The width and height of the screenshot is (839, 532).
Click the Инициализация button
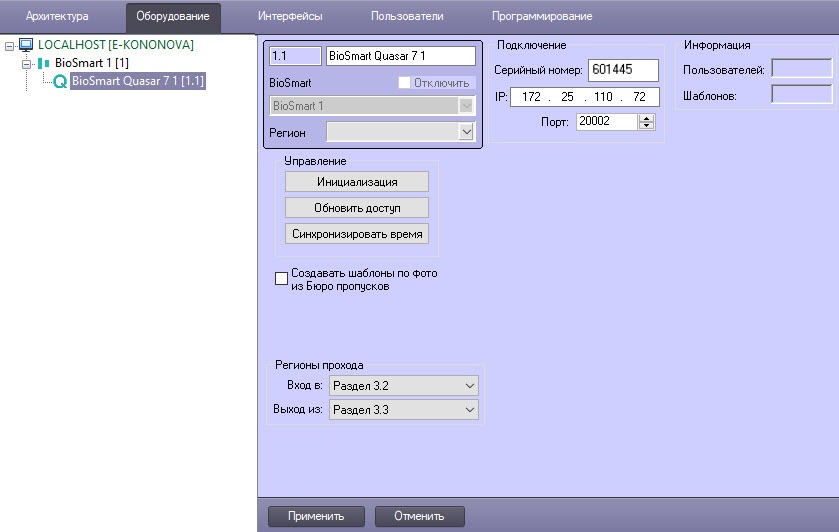(x=357, y=182)
